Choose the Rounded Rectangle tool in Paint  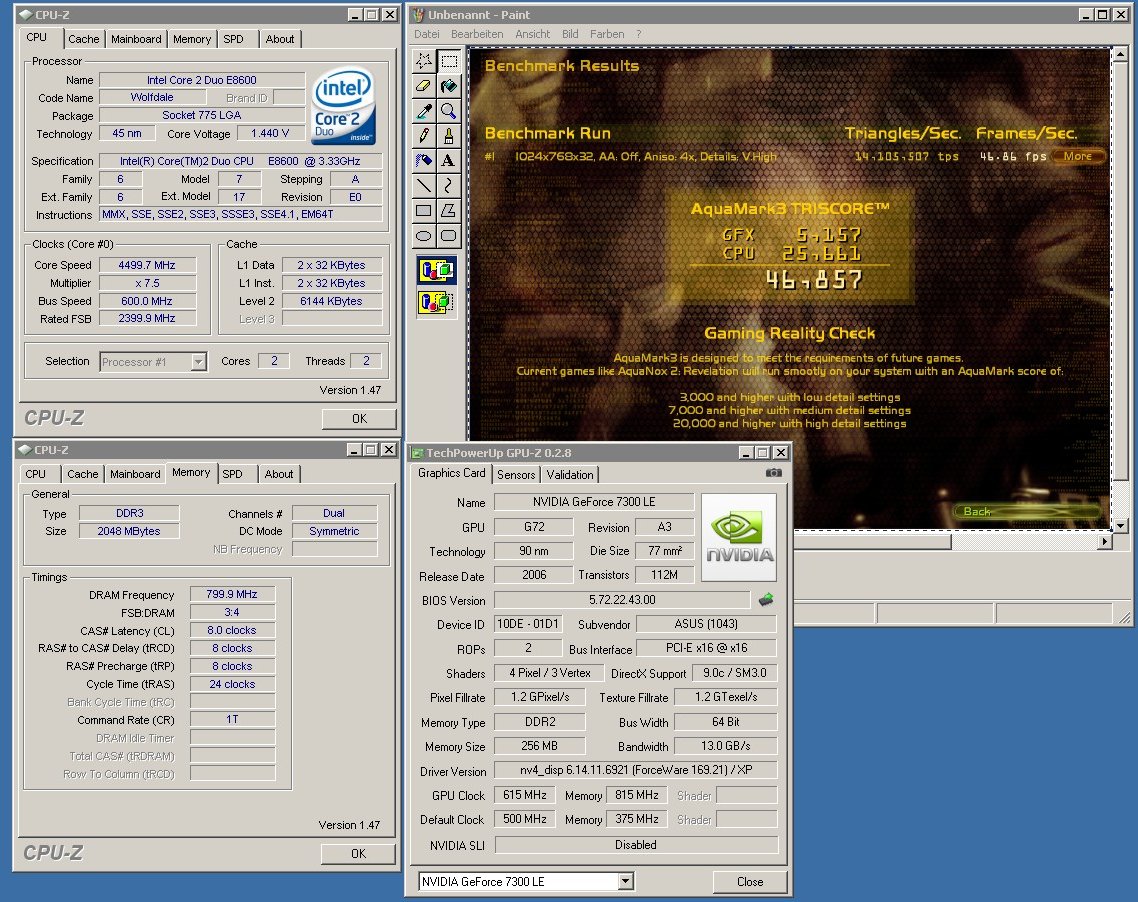[449, 235]
